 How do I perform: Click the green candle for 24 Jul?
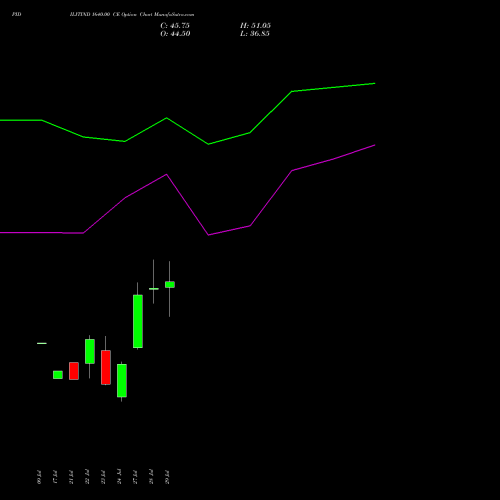click(122, 380)
